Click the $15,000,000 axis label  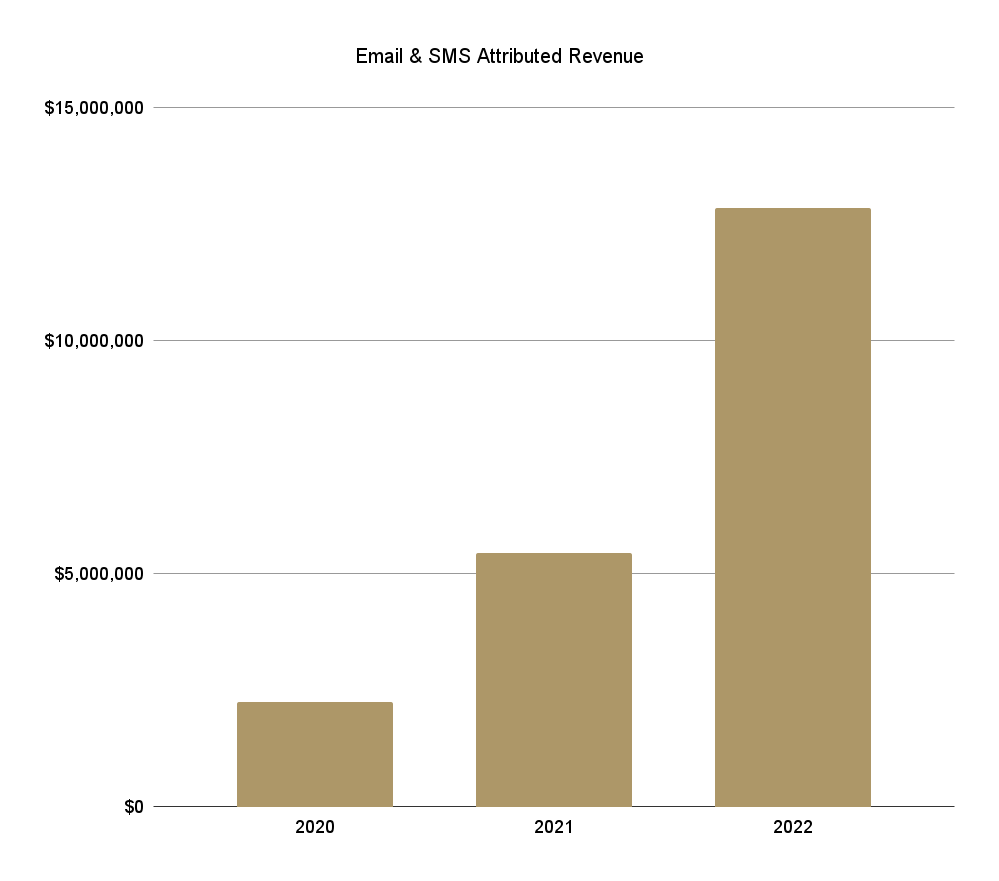point(94,108)
